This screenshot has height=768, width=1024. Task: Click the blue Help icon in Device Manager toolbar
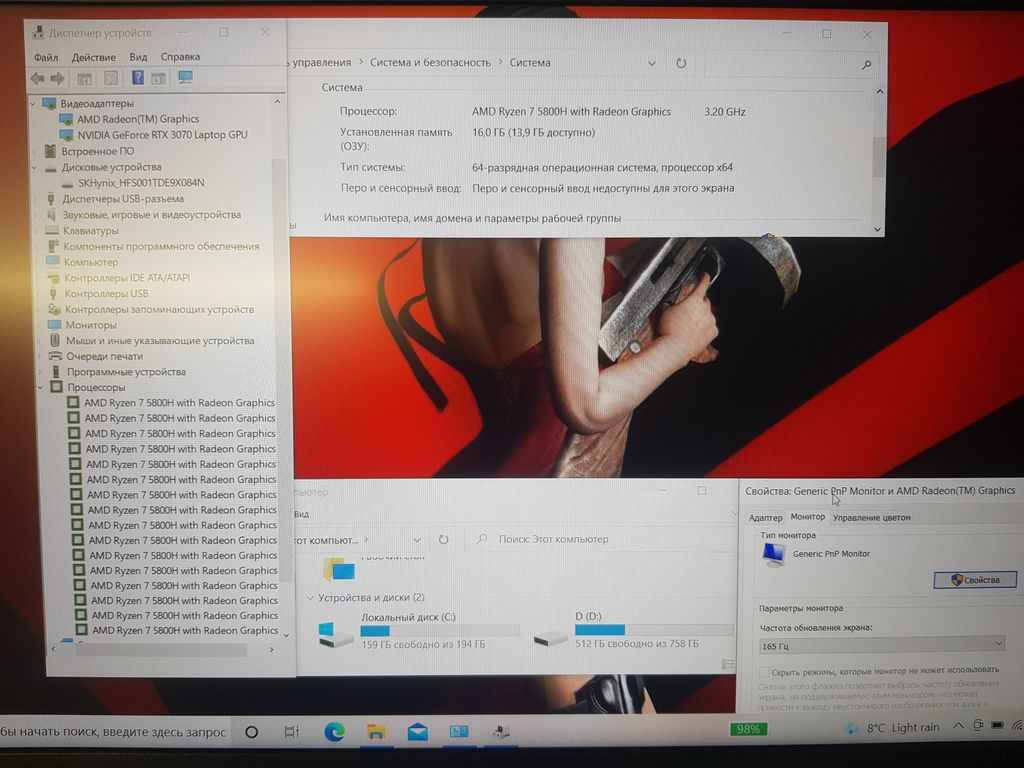[x=138, y=78]
